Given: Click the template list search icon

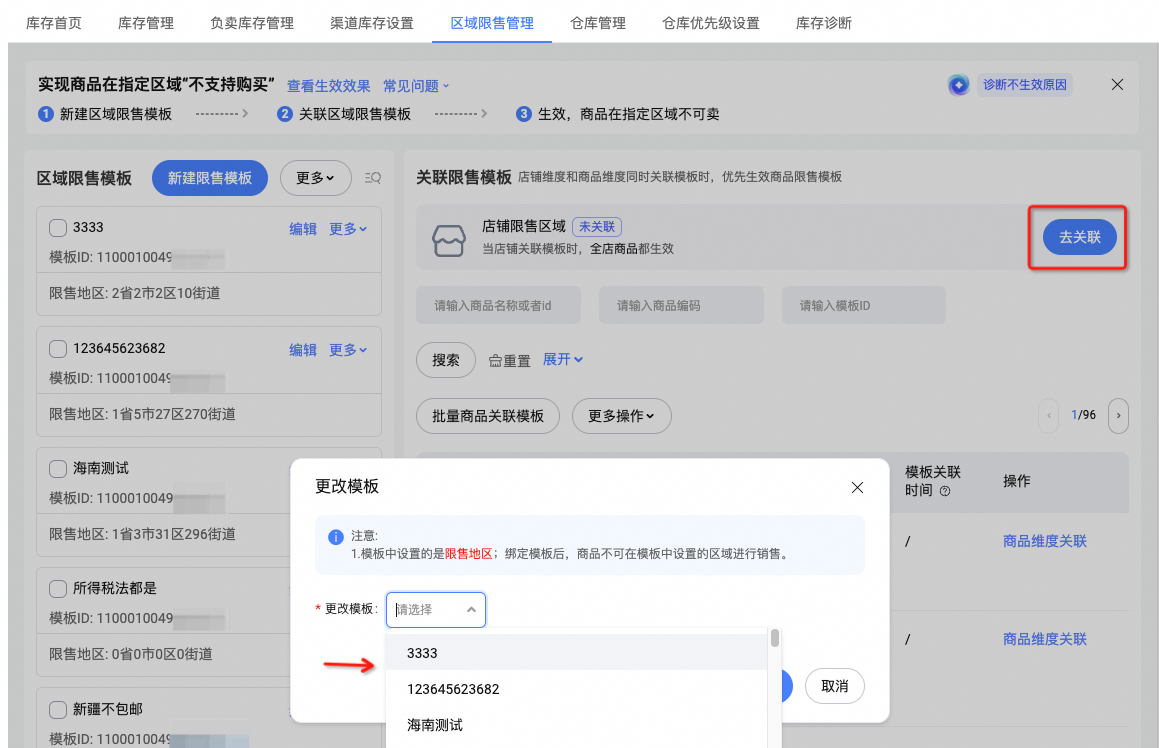Looking at the screenshot, I should click(x=373, y=178).
